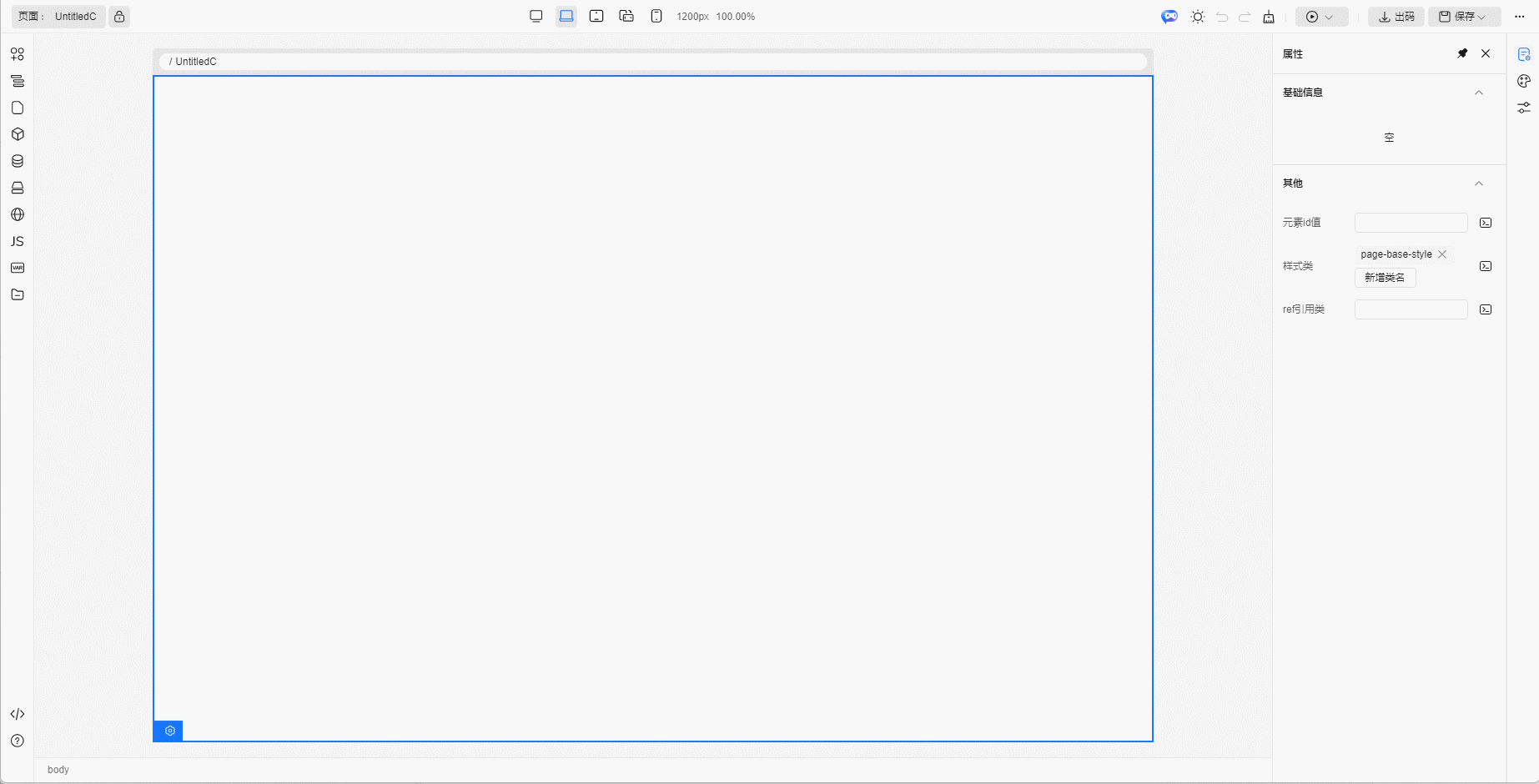Open the outline tree panel icon
The image size is (1539, 784).
tap(18, 81)
